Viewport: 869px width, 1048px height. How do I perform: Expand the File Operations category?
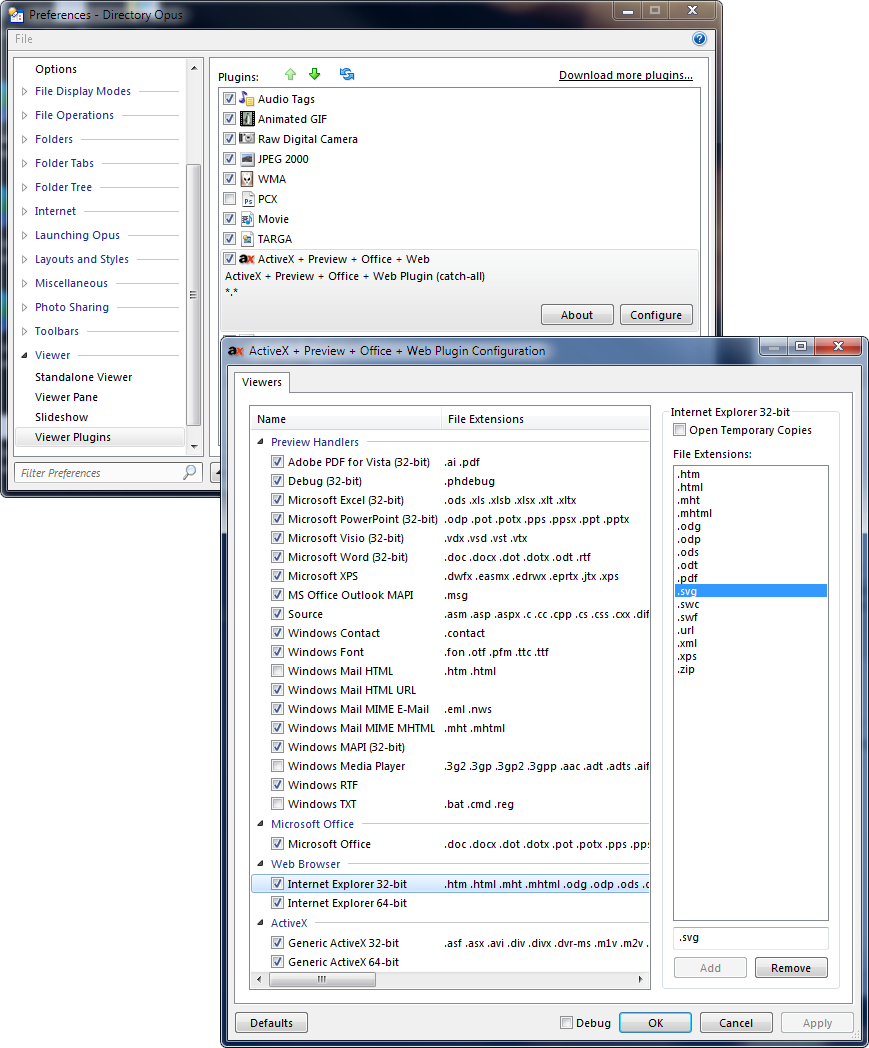[25, 116]
